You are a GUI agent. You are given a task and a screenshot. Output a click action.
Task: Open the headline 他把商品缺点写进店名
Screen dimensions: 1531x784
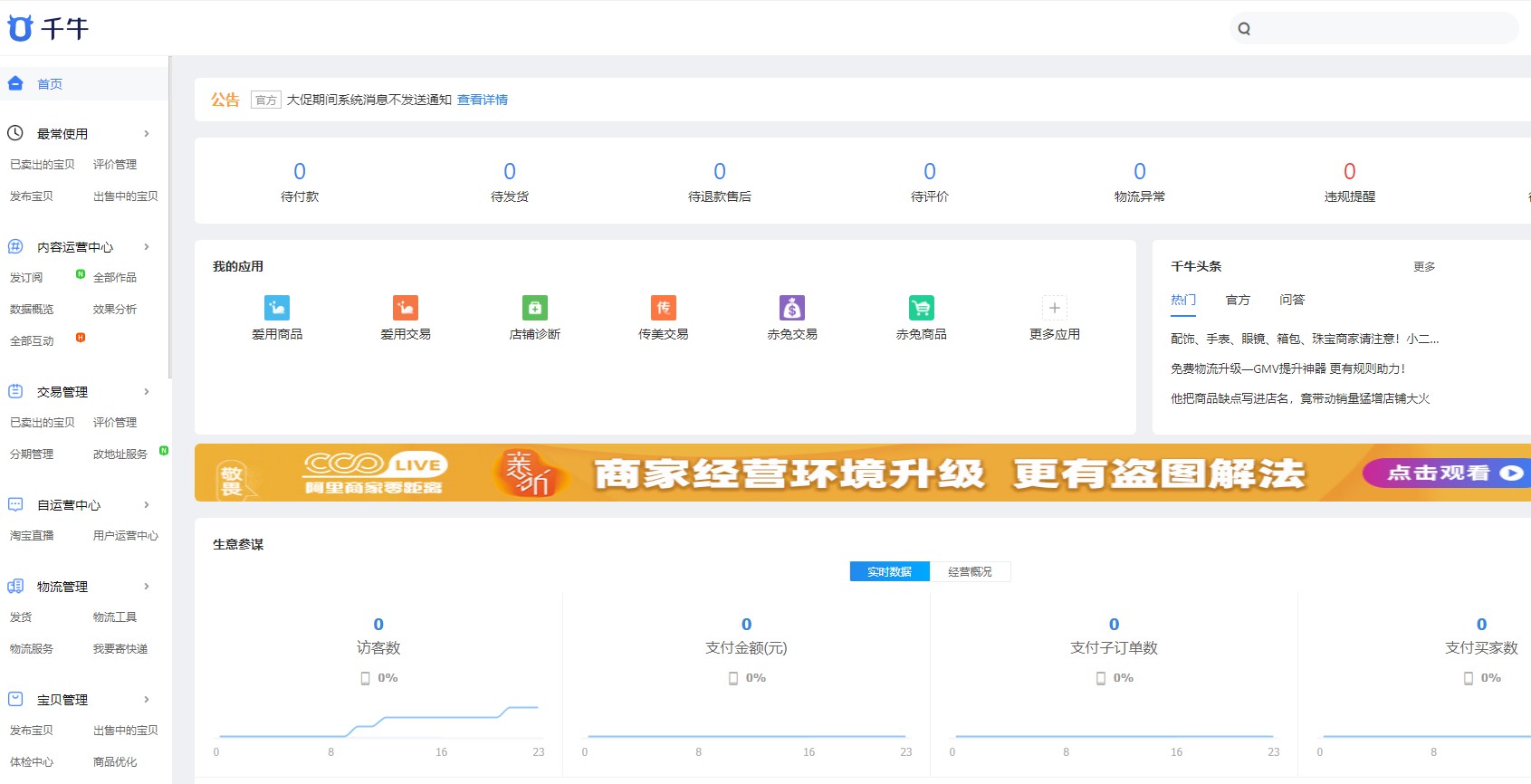point(1300,398)
